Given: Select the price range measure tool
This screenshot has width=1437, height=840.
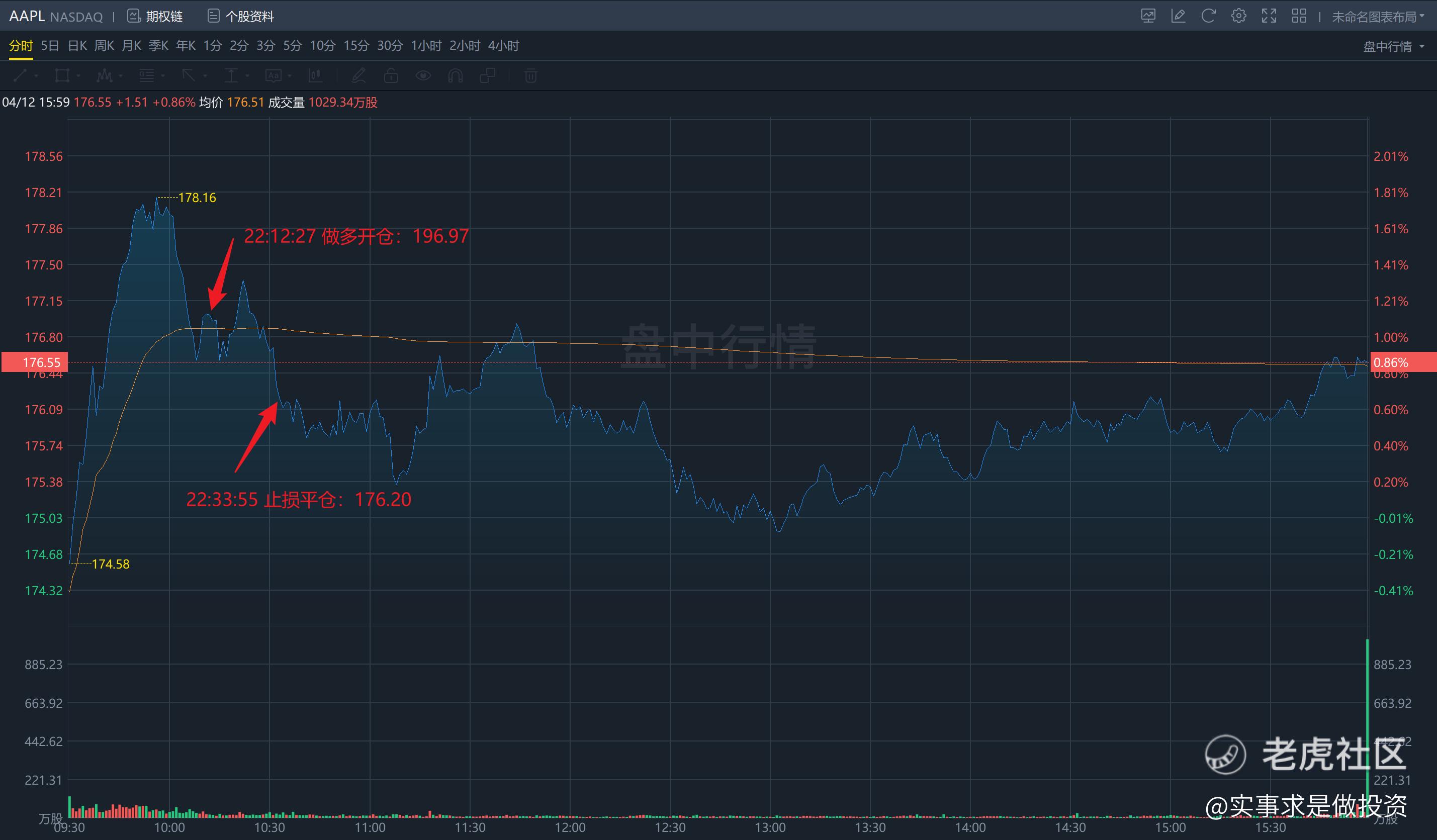Looking at the screenshot, I should [231, 75].
